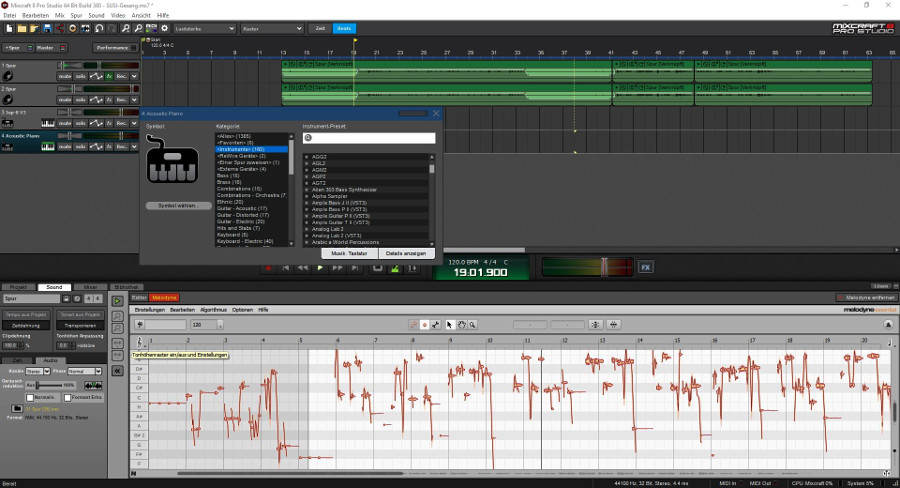The height and width of the screenshot is (488, 900).
Task: Expand track 2 Spur options arrow
Action: pyautogui.click(x=134, y=99)
